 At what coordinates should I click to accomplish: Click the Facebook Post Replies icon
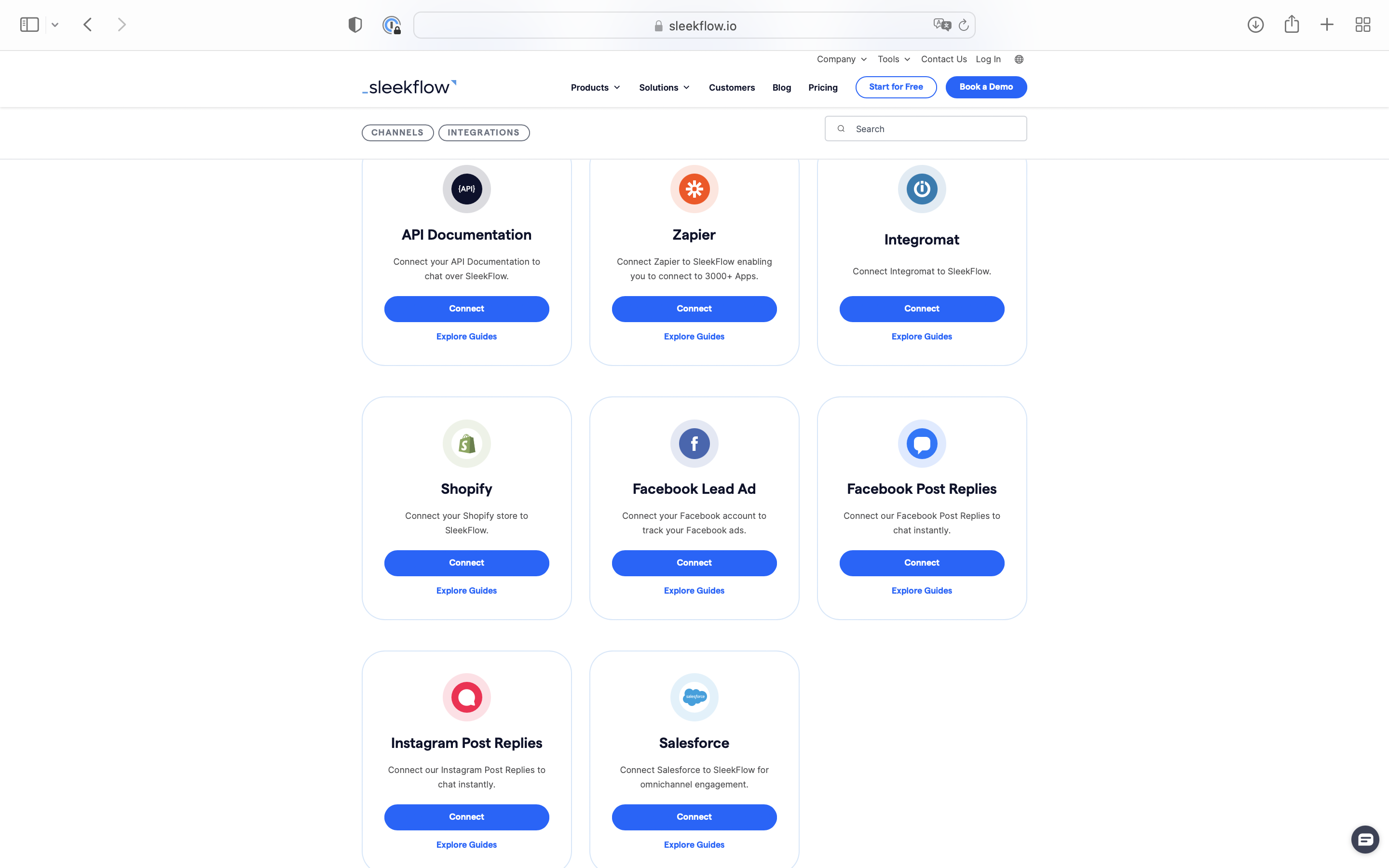click(922, 443)
